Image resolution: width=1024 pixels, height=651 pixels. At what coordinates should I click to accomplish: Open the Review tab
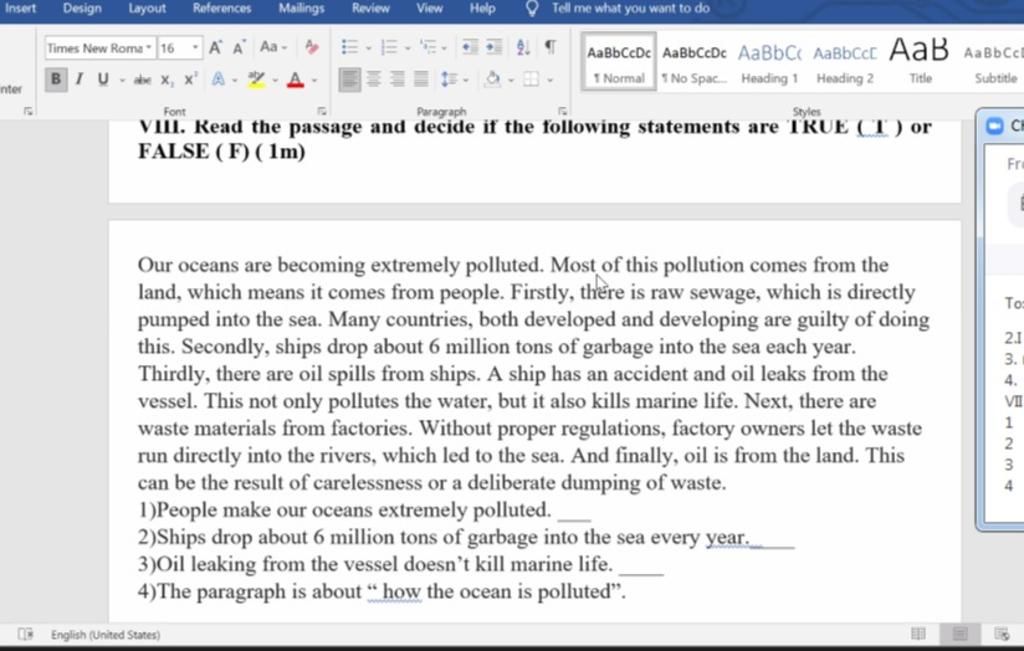tap(370, 8)
